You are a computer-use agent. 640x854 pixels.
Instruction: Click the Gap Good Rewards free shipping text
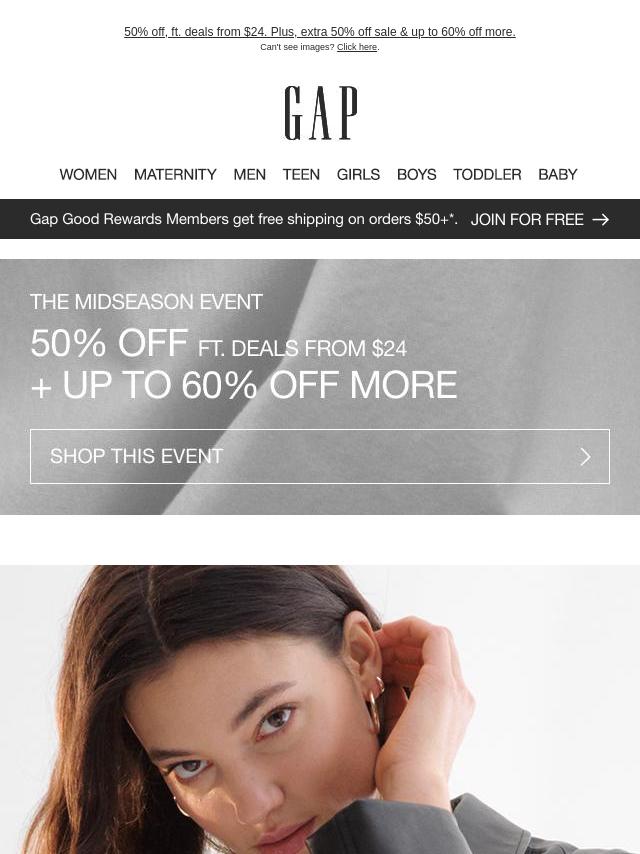243,219
